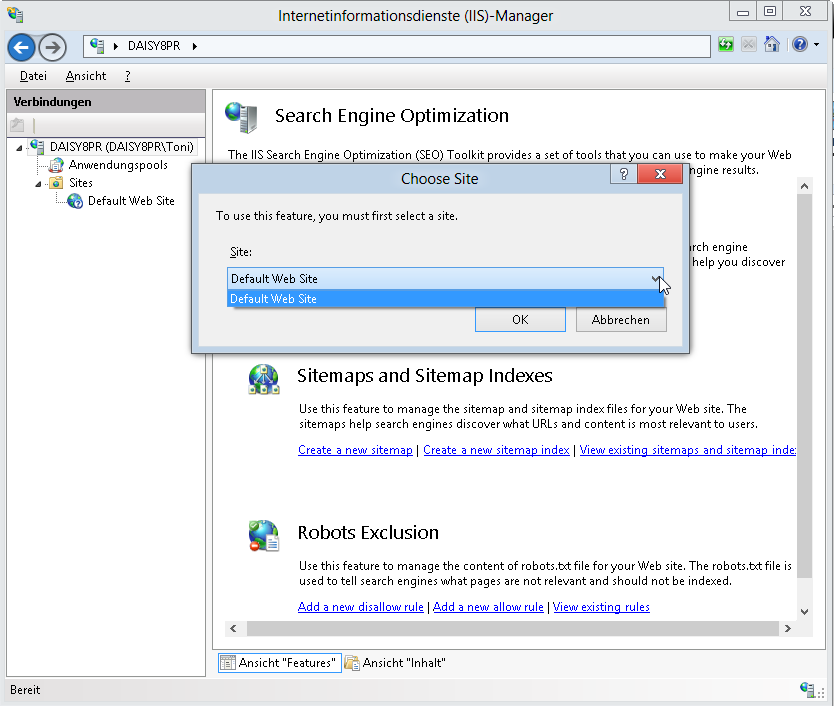The height and width of the screenshot is (706, 834).
Task: Click the blue help question mark icon
Action: tap(799, 45)
